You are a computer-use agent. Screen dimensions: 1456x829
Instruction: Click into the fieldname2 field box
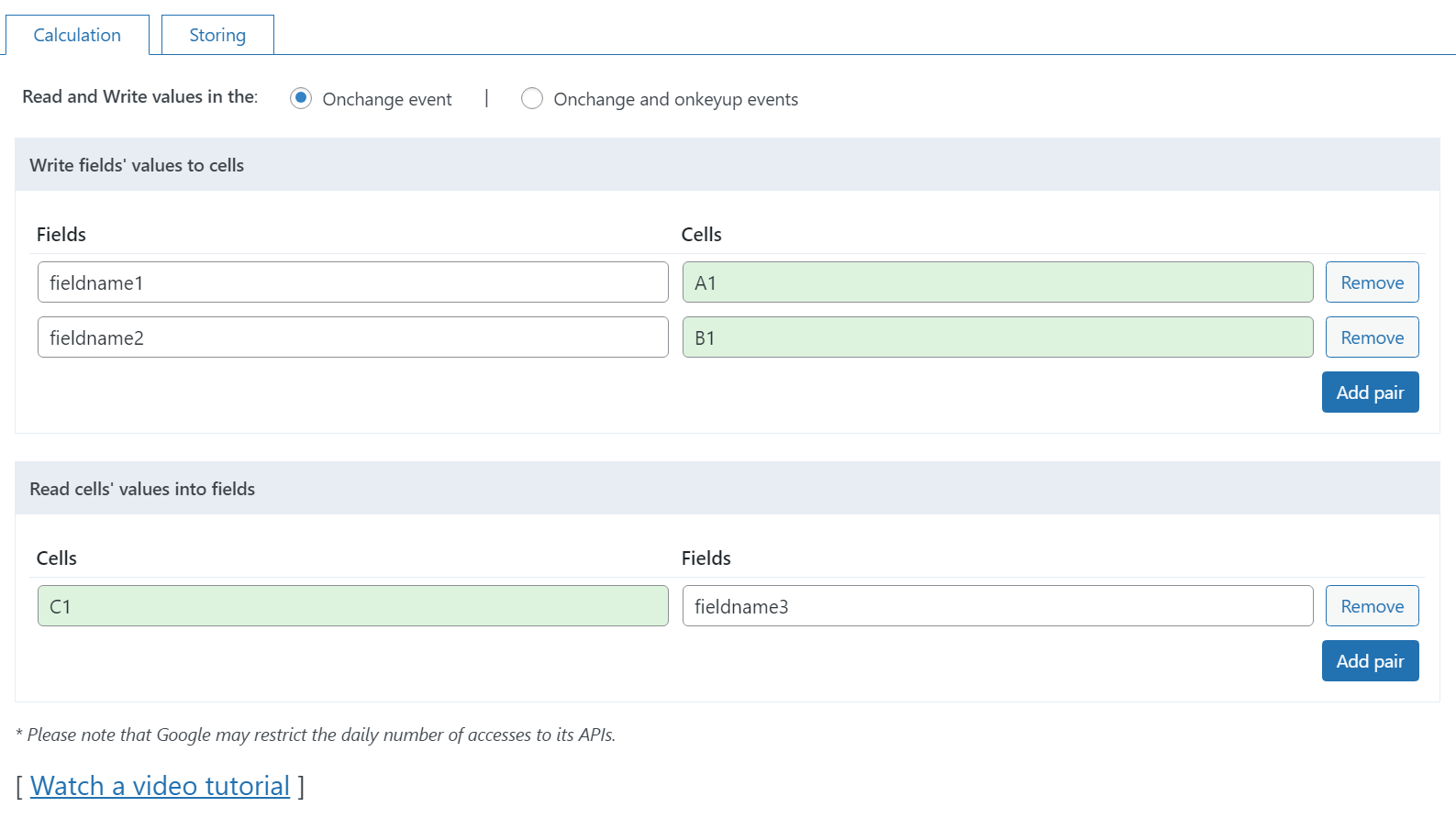coord(352,337)
